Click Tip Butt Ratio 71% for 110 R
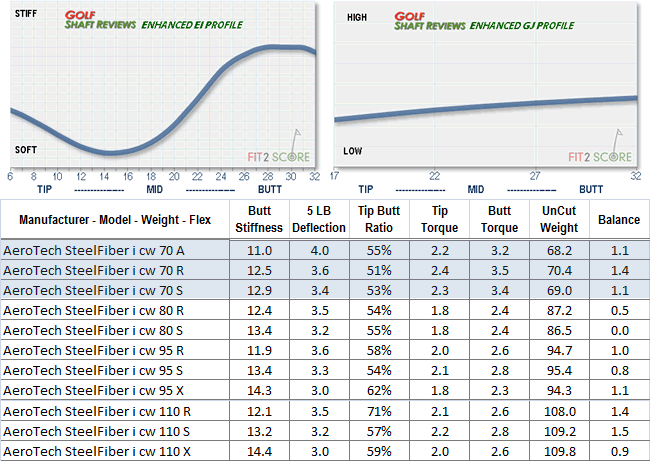 click(x=379, y=411)
